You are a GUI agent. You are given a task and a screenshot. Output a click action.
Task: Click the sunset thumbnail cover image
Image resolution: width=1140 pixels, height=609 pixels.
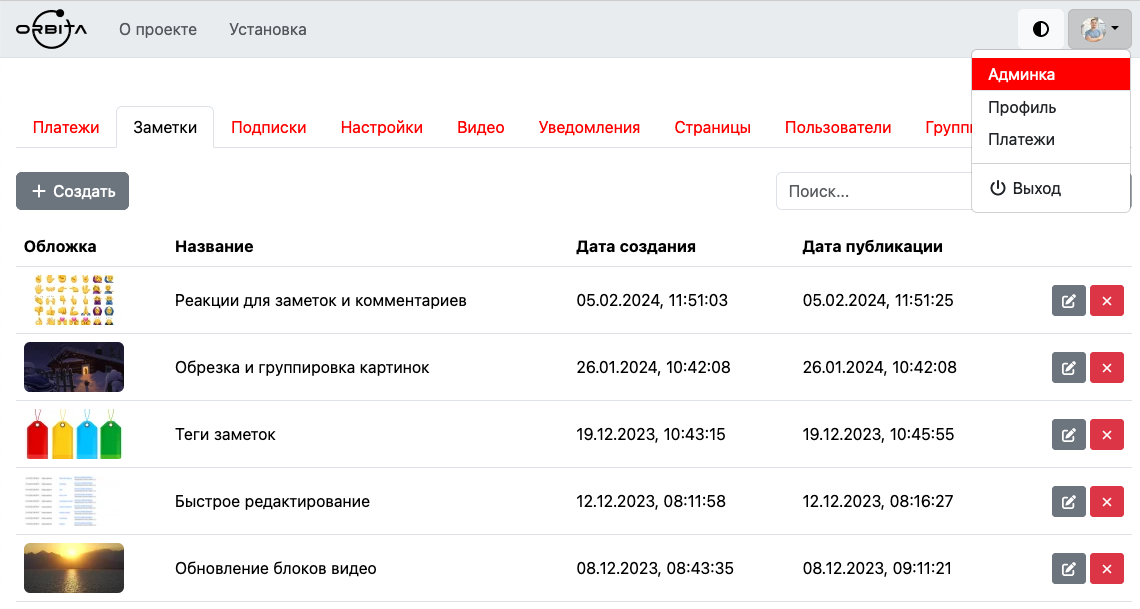point(74,568)
